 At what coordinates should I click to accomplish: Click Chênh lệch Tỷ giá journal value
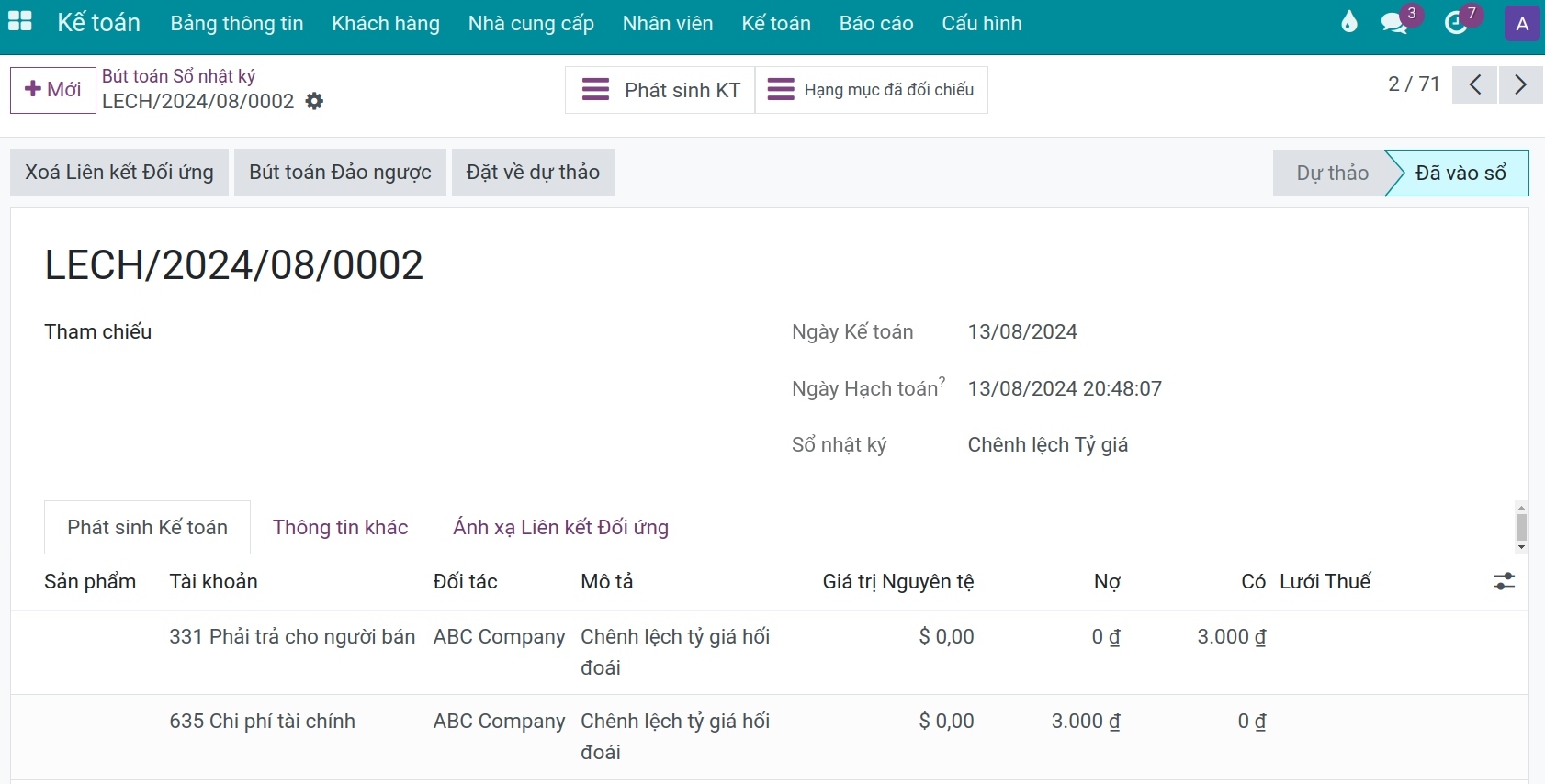1048,444
